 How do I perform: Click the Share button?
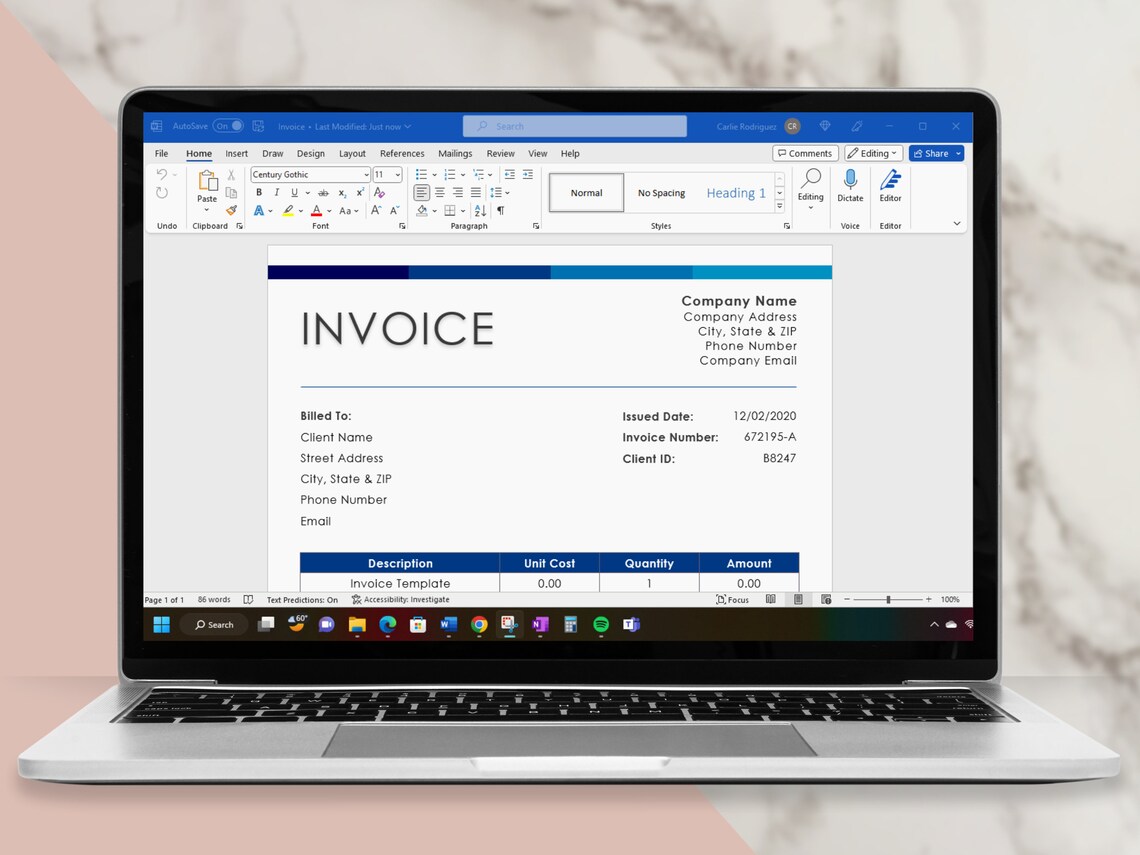[x=932, y=153]
